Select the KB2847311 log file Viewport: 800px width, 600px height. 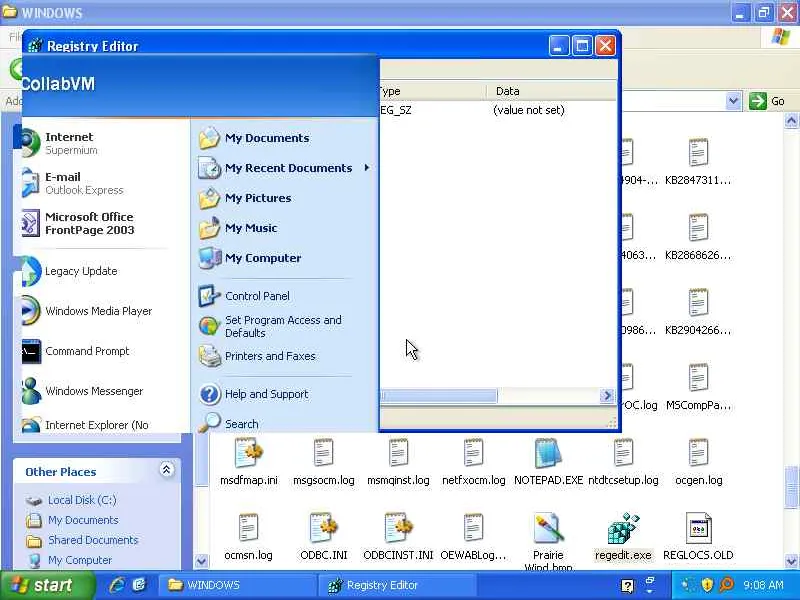point(698,162)
